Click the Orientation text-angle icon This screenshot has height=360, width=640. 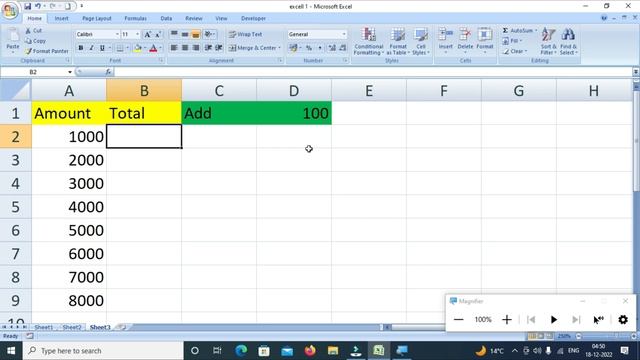tap(209, 34)
